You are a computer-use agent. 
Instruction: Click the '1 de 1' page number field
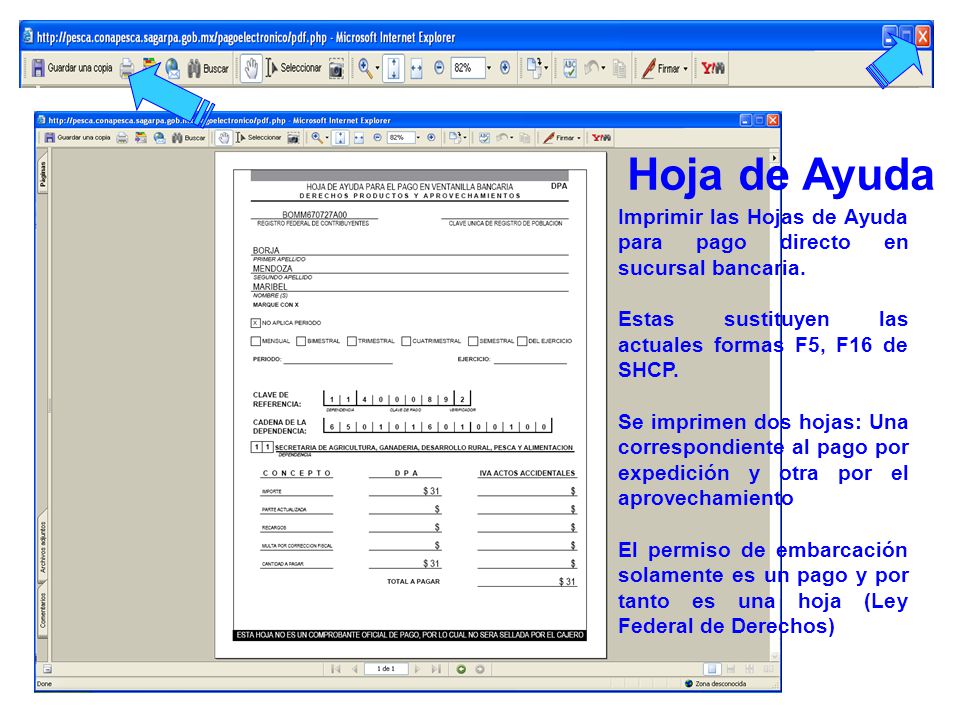pyautogui.click(x=386, y=669)
